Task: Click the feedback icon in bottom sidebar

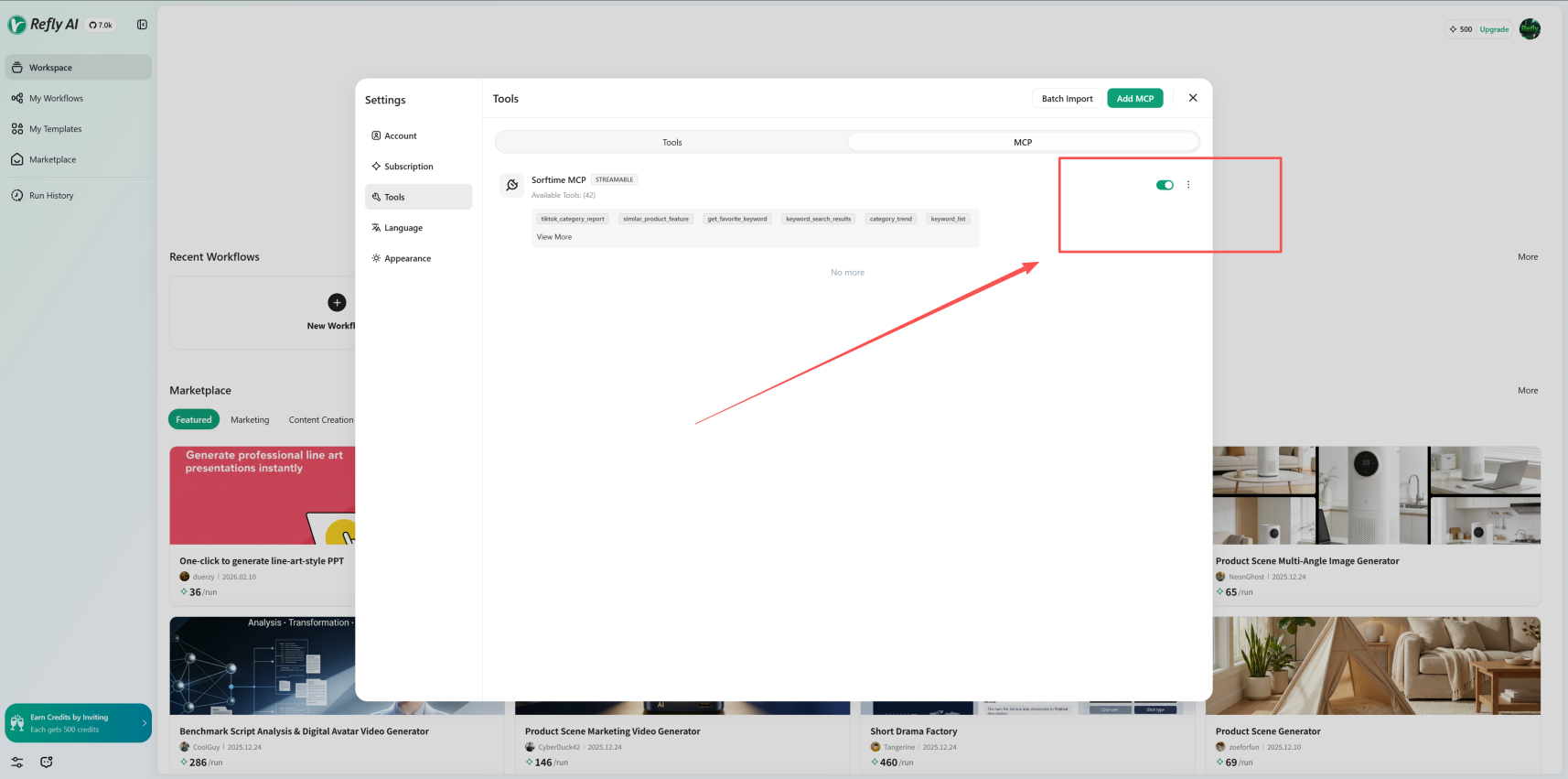Action: [47, 762]
